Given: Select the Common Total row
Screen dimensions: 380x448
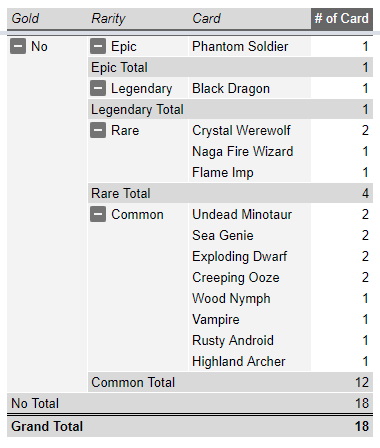Looking at the screenshot, I should tap(230, 382).
